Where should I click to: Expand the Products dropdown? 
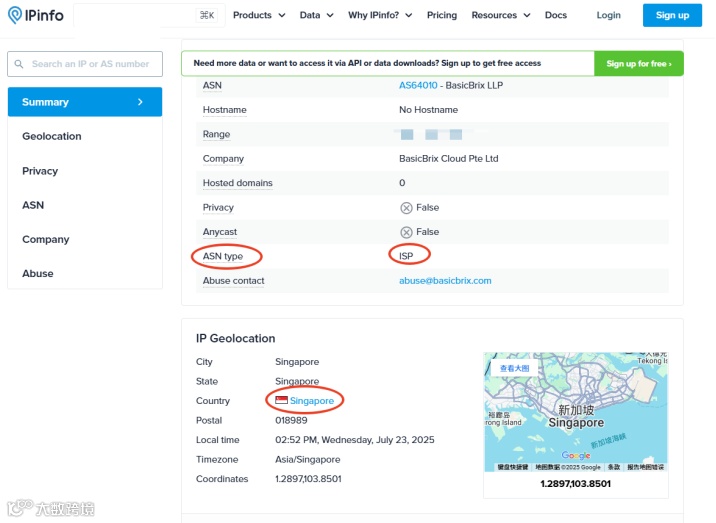[x=259, y=15]
